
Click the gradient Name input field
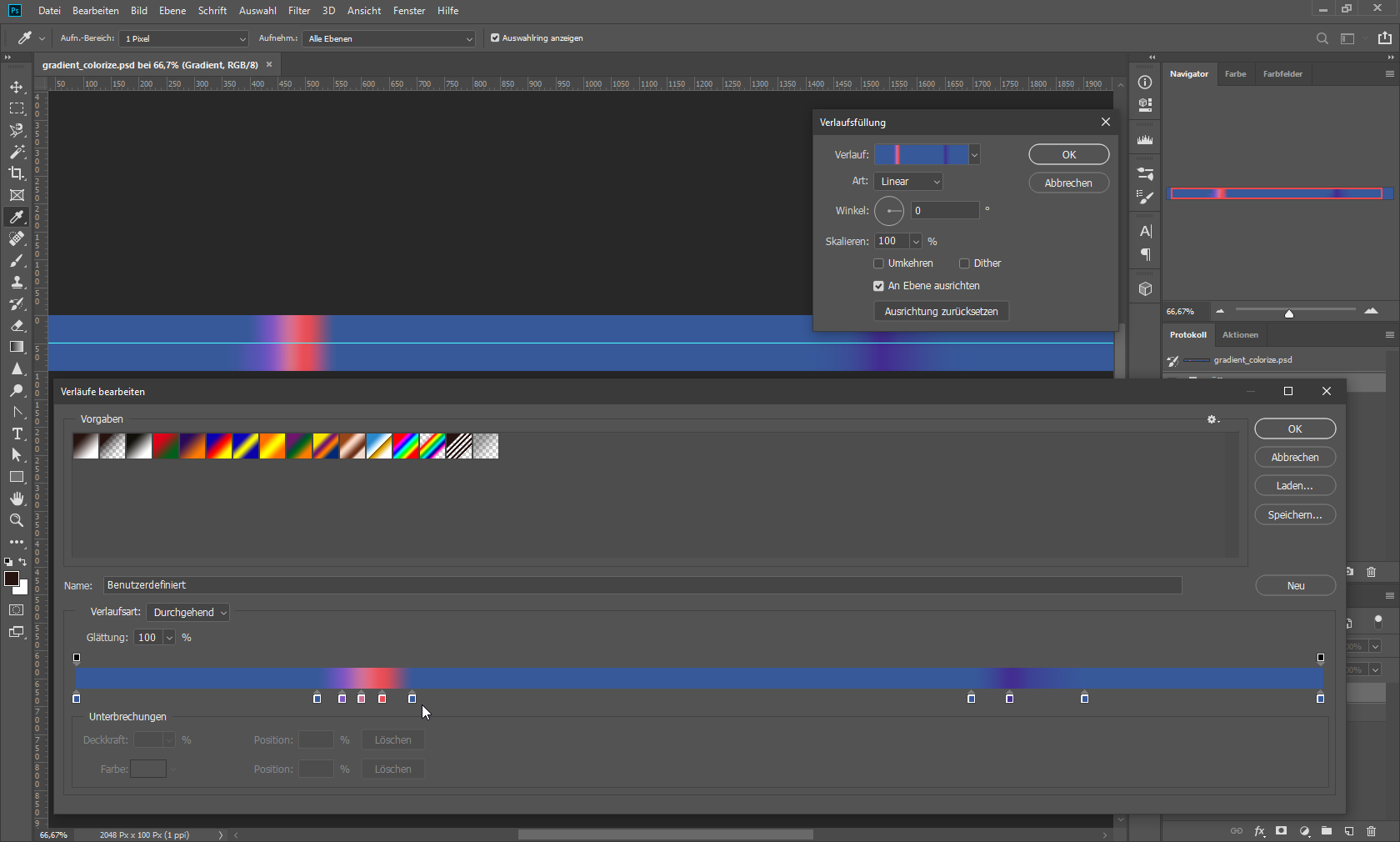coord(642,585)
